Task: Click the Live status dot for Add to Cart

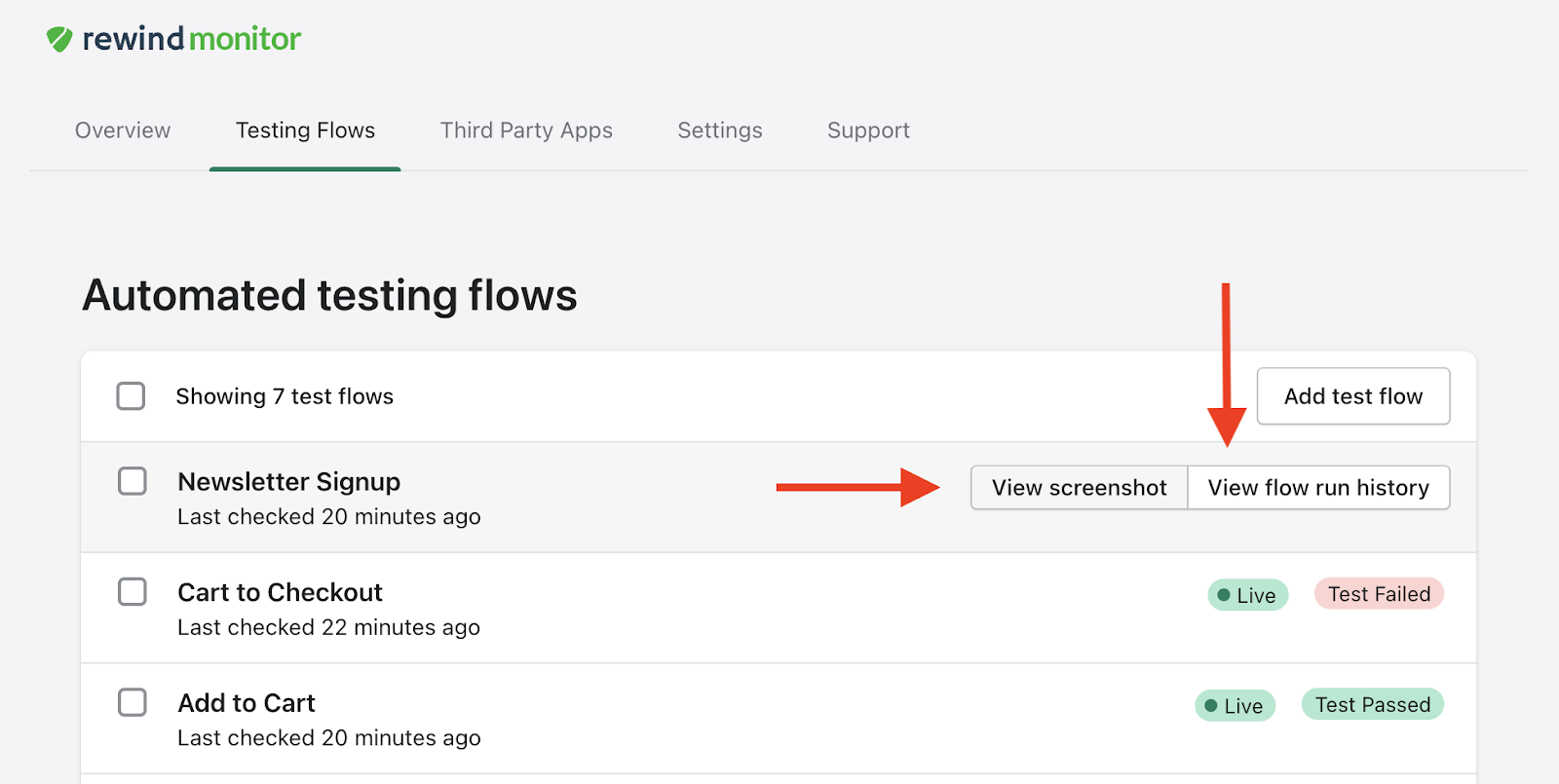Action: pyautogui.click(x=1209, y=704)
